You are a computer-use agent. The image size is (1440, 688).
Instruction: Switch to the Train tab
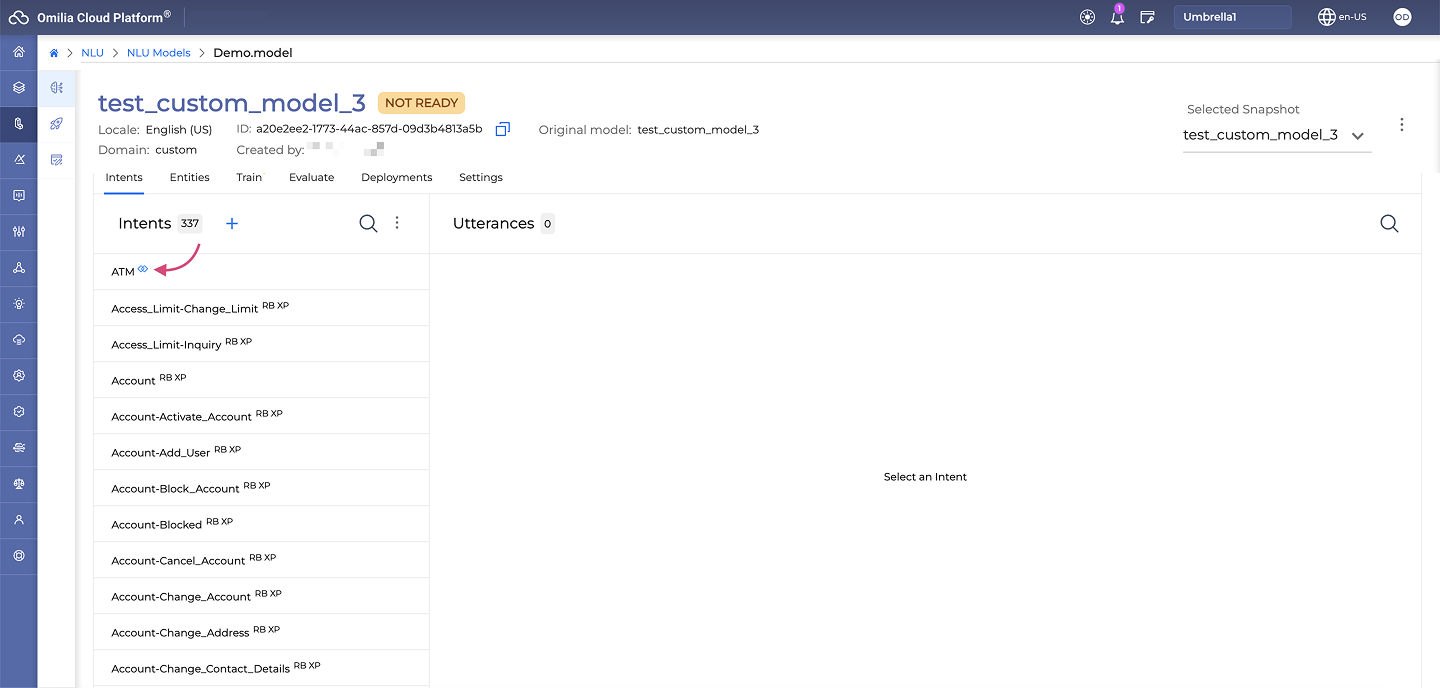(249, 177)
